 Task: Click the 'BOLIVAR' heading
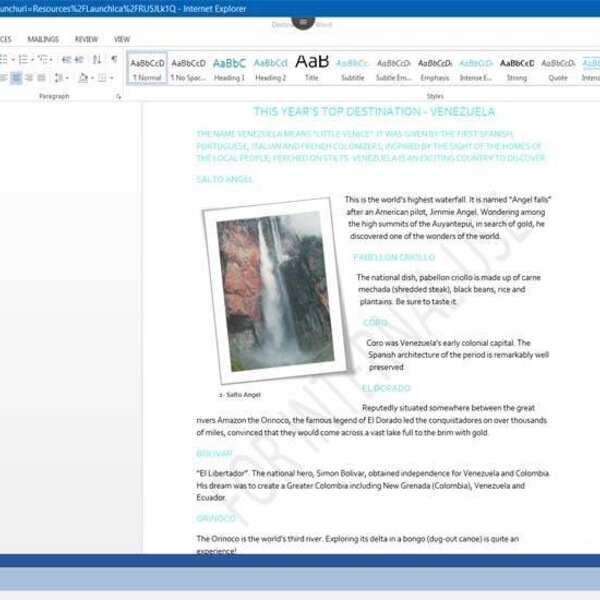214,453
